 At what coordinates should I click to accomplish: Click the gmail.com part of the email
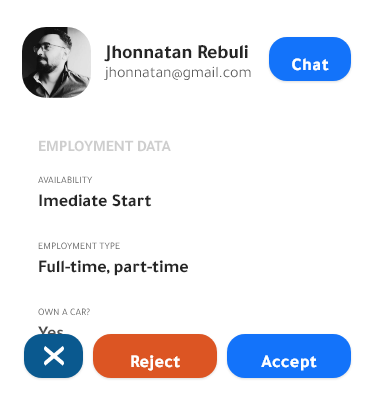217,73
